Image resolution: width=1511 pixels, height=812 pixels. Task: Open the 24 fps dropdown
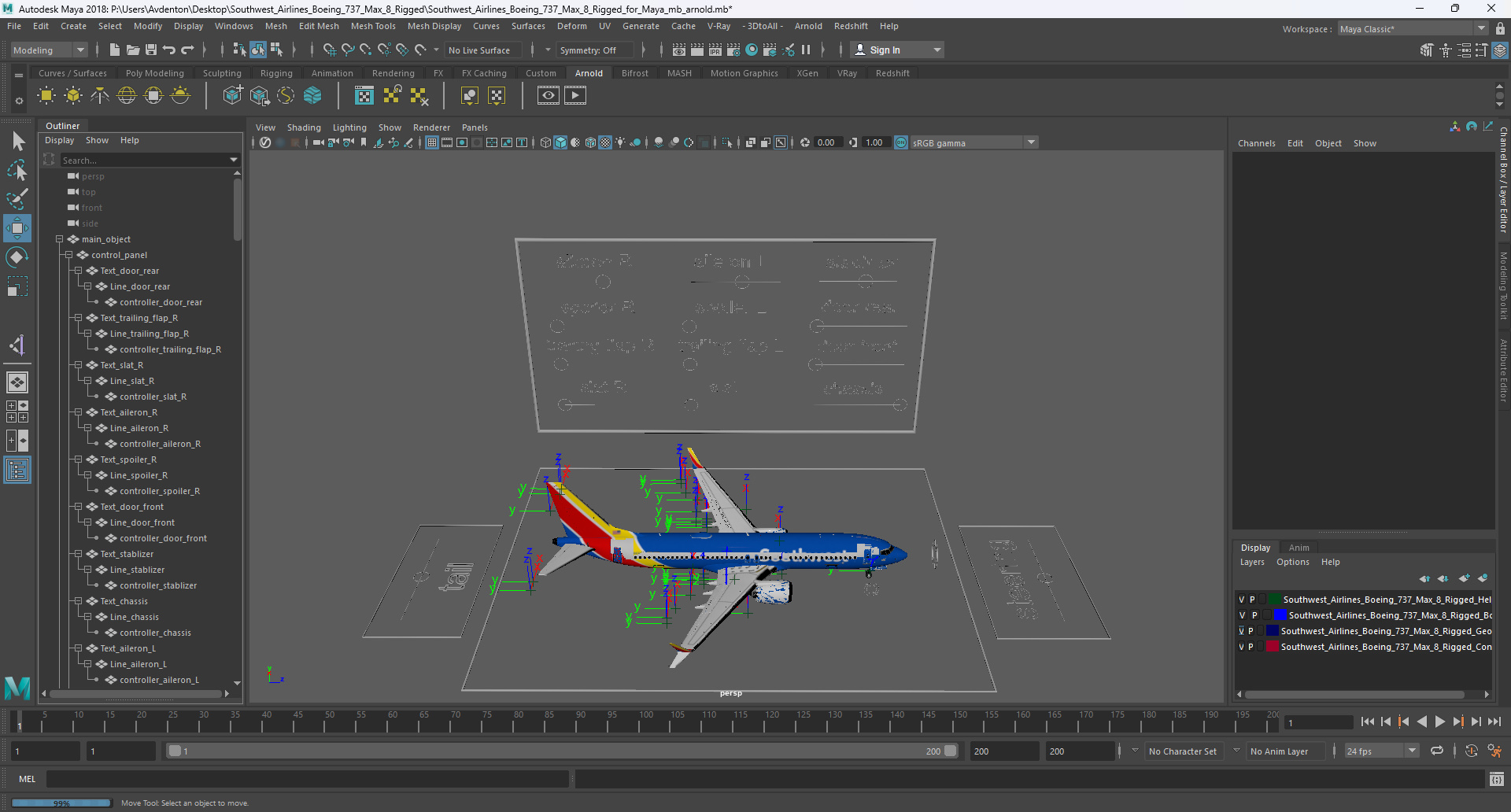1381,751
